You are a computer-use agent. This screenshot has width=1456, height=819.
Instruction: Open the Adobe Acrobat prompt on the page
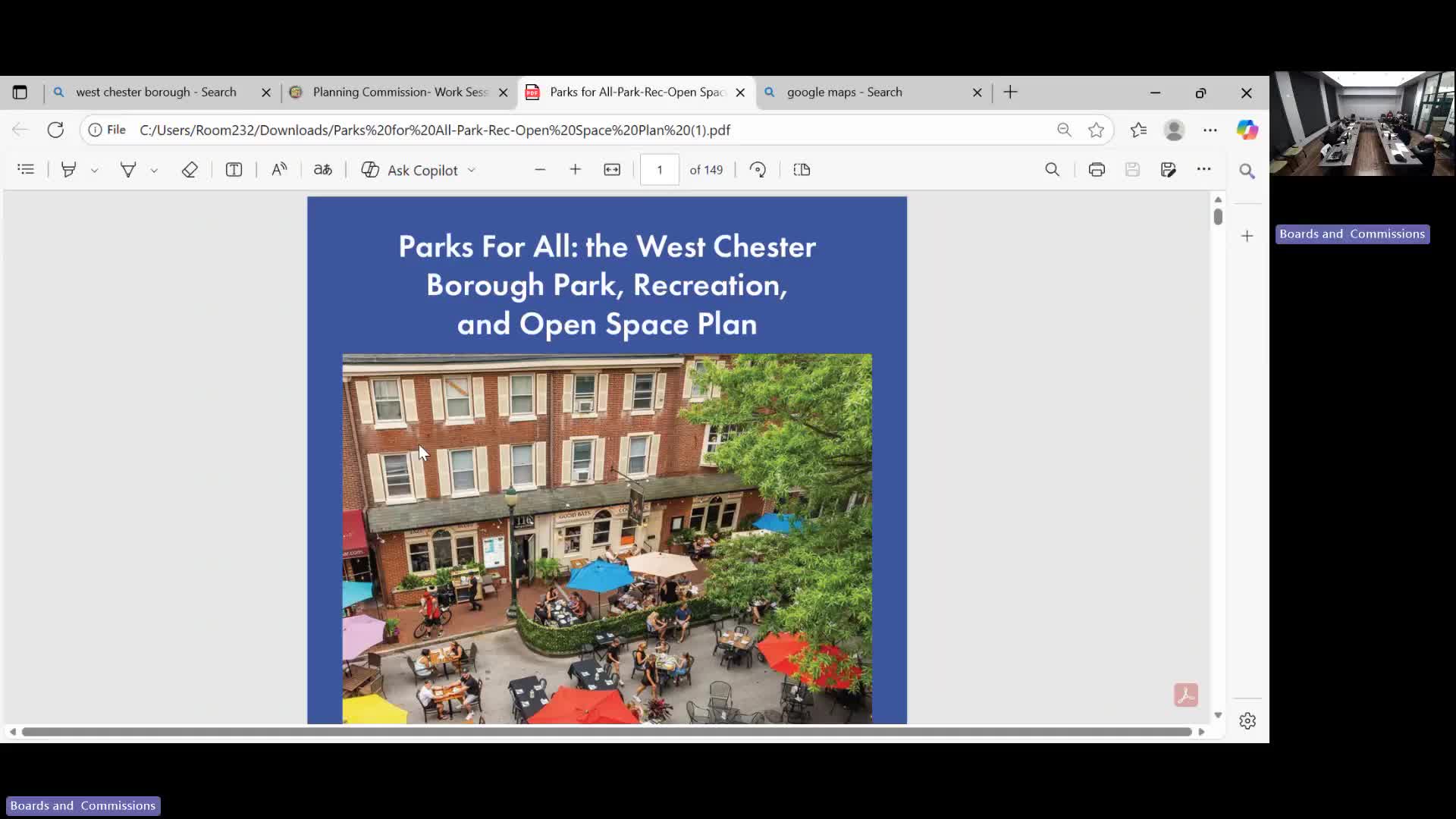click(1186, 694)
